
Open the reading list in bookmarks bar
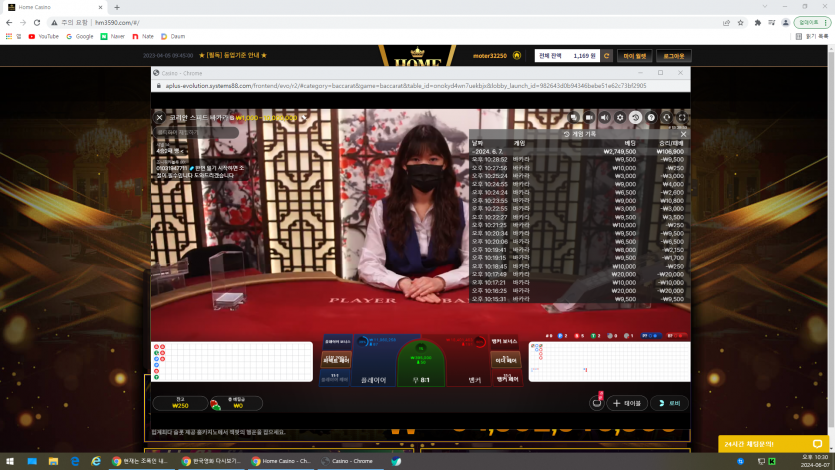(x=812, y=37)
